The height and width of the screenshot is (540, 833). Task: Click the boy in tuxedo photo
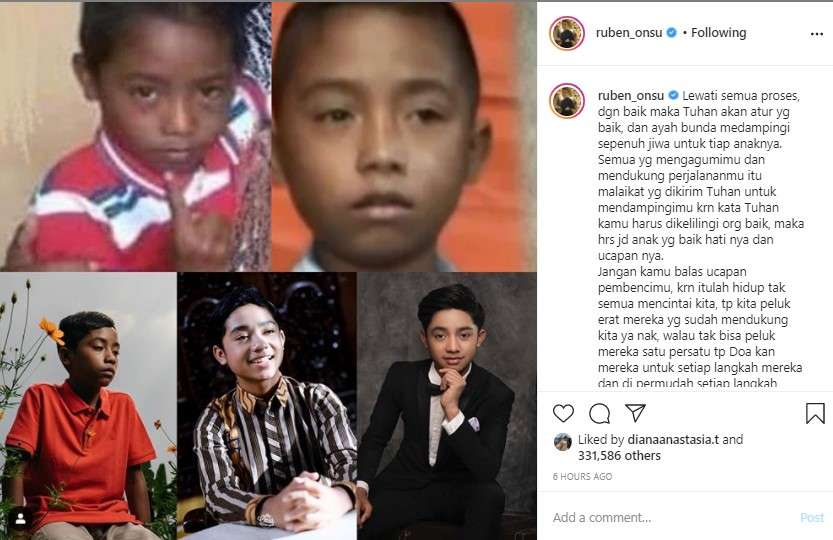[x=447, y=406]
